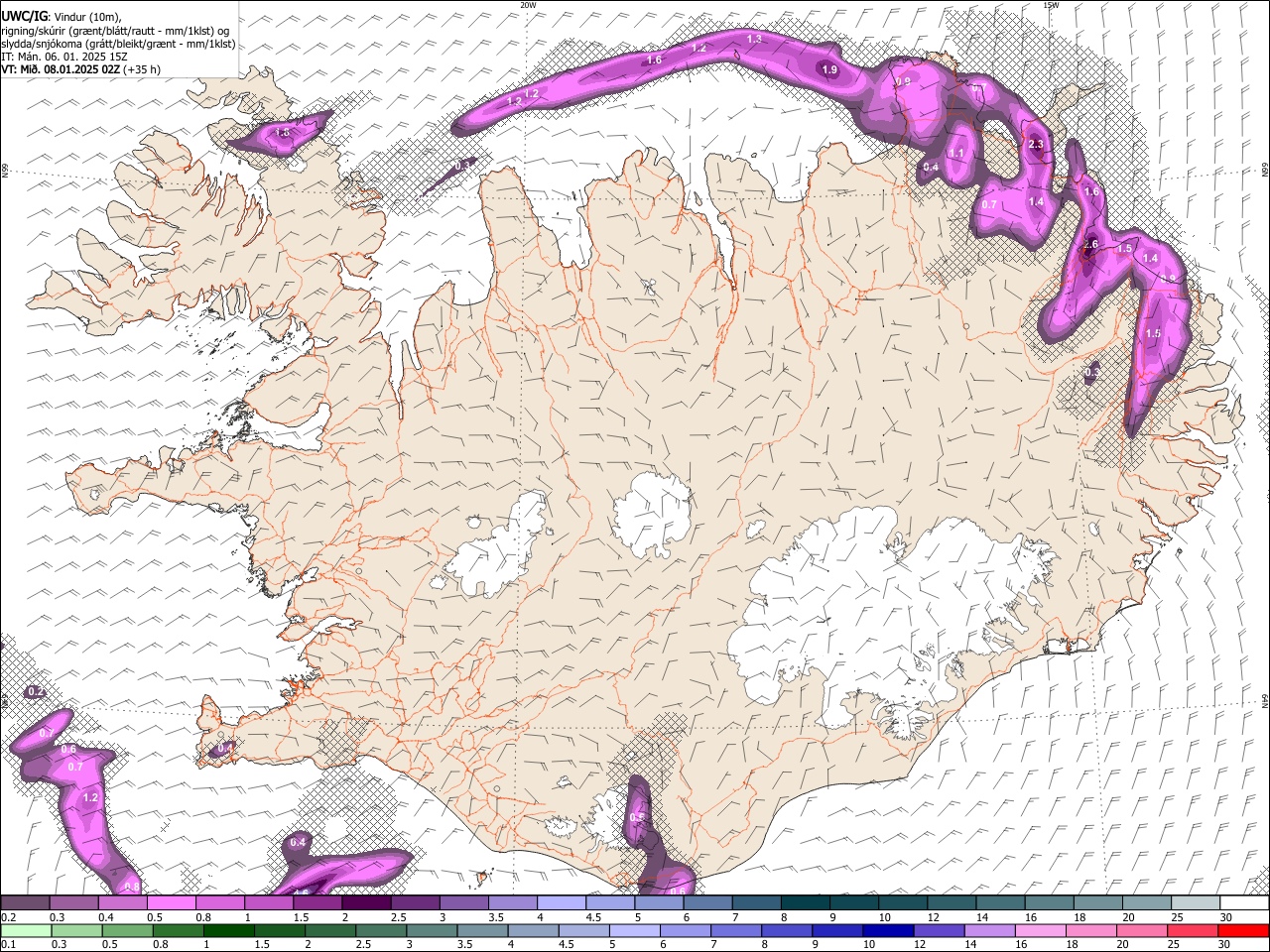Select darkest purple top-row swatch from 2 to 2.5
Screen dimensions: 1270x952
click(x=366, y=903)
